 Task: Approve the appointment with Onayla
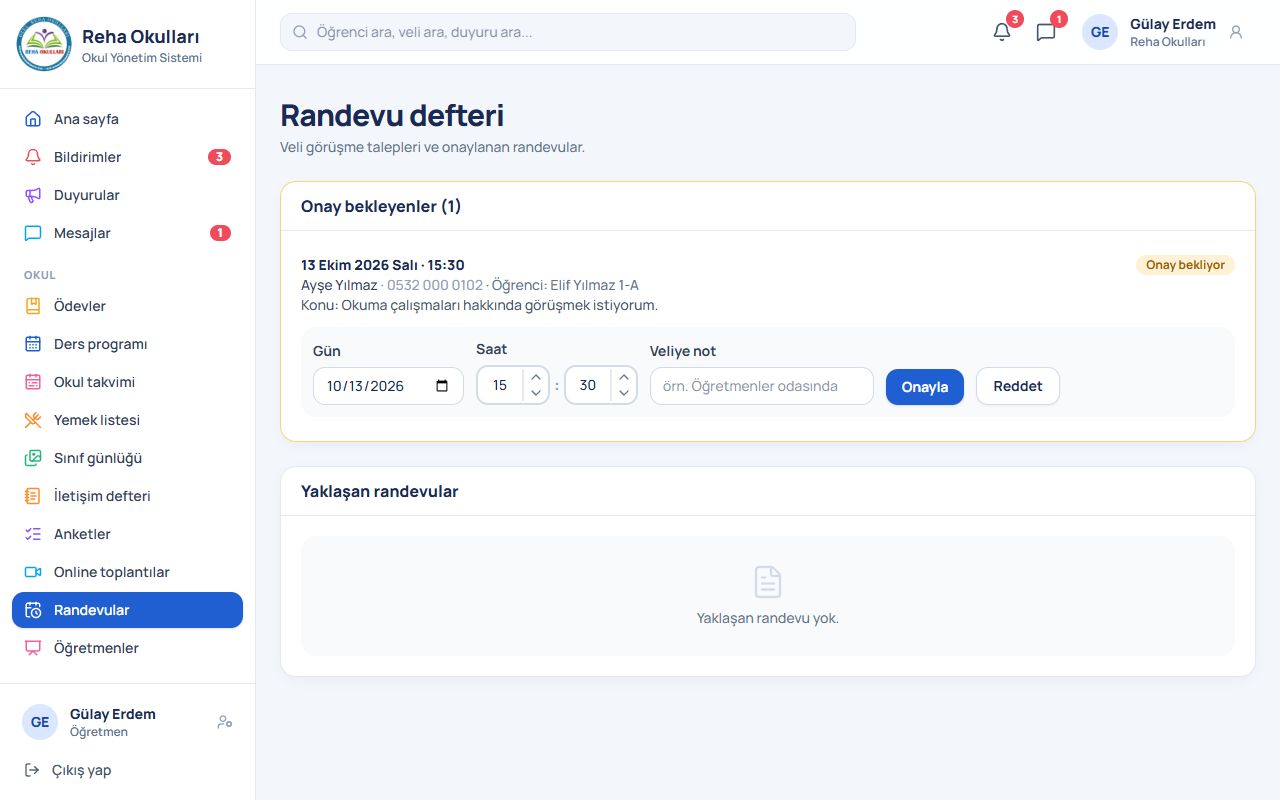[x=925, y=386]
